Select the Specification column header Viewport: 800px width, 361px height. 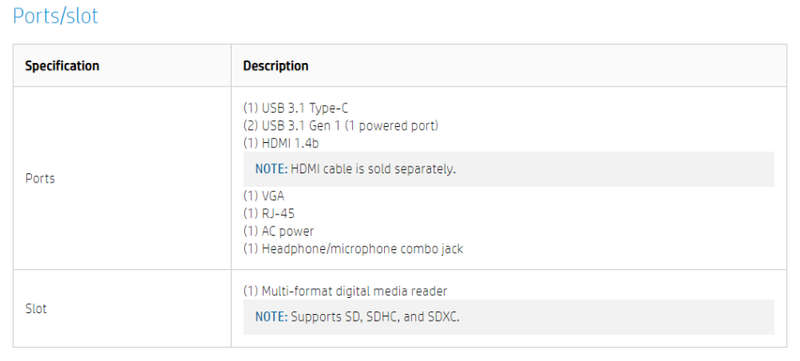[x=62, y=66]
